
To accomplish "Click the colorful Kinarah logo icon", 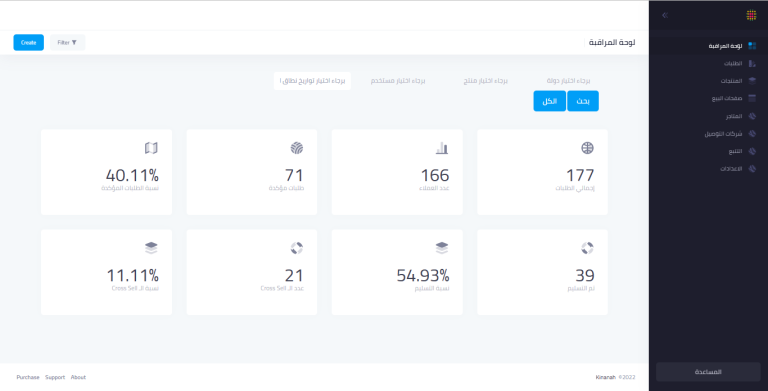I will pyautogui.click(x=751, y=15).
